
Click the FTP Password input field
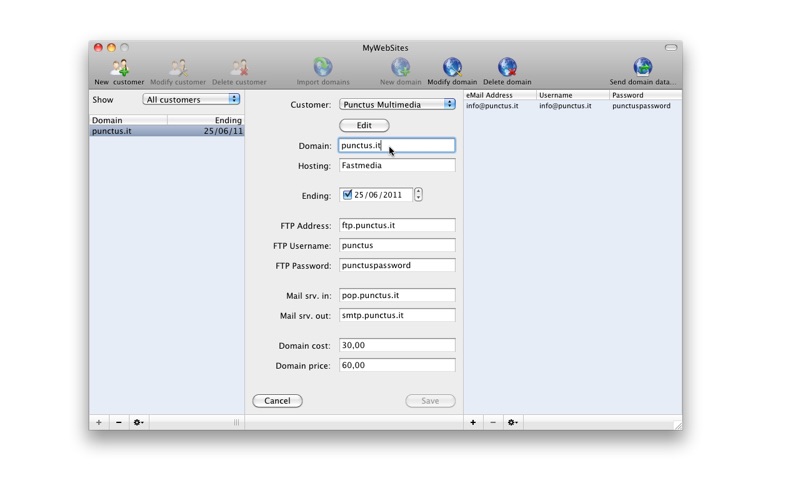pos(397,265)
